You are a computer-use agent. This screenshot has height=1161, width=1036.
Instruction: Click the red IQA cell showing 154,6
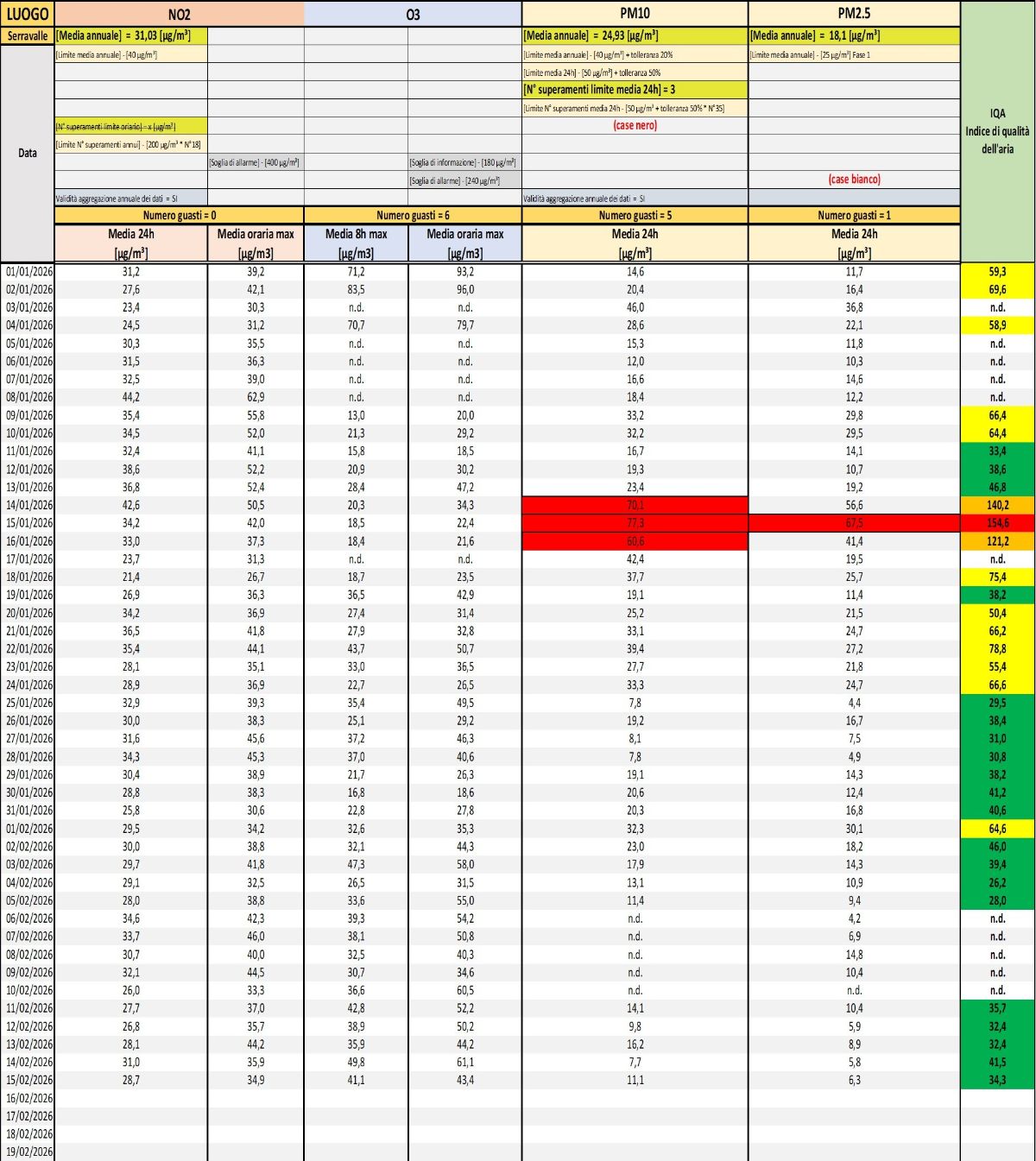point(997,523)
